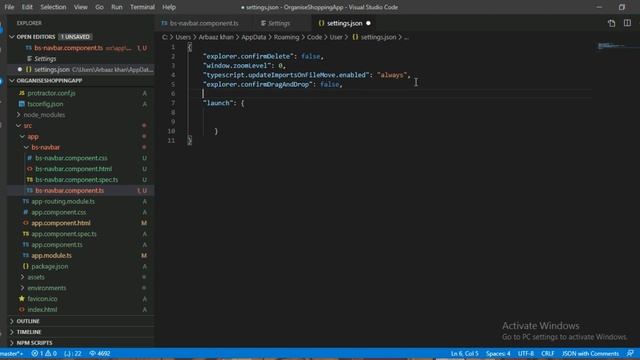Viewport: 640px width, 360px height.
Task: Click the master branch status item
Action: click(x=12, y=353)
